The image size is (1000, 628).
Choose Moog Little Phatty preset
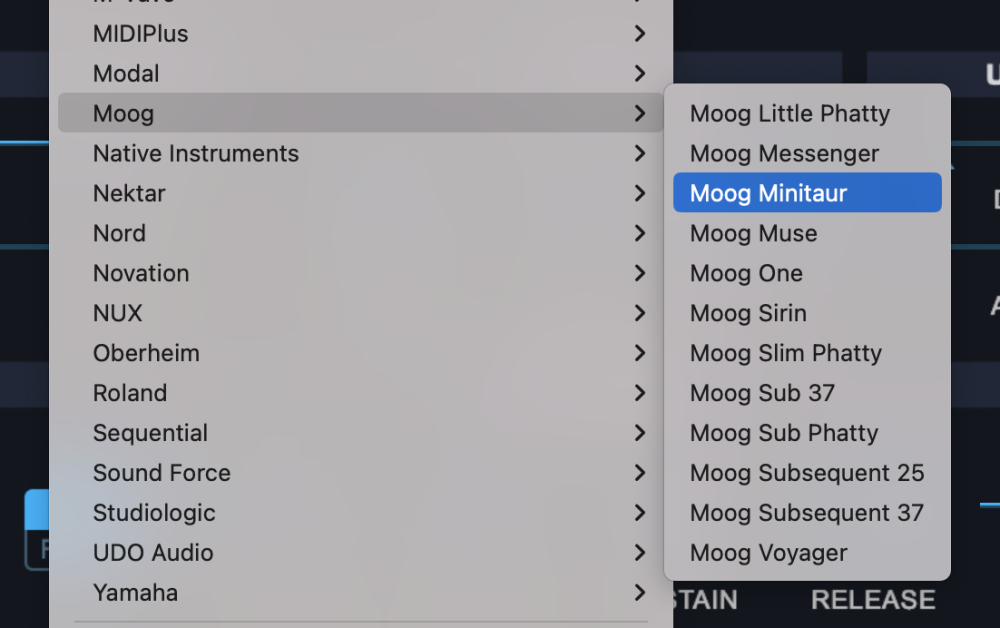tap(789, 114)
